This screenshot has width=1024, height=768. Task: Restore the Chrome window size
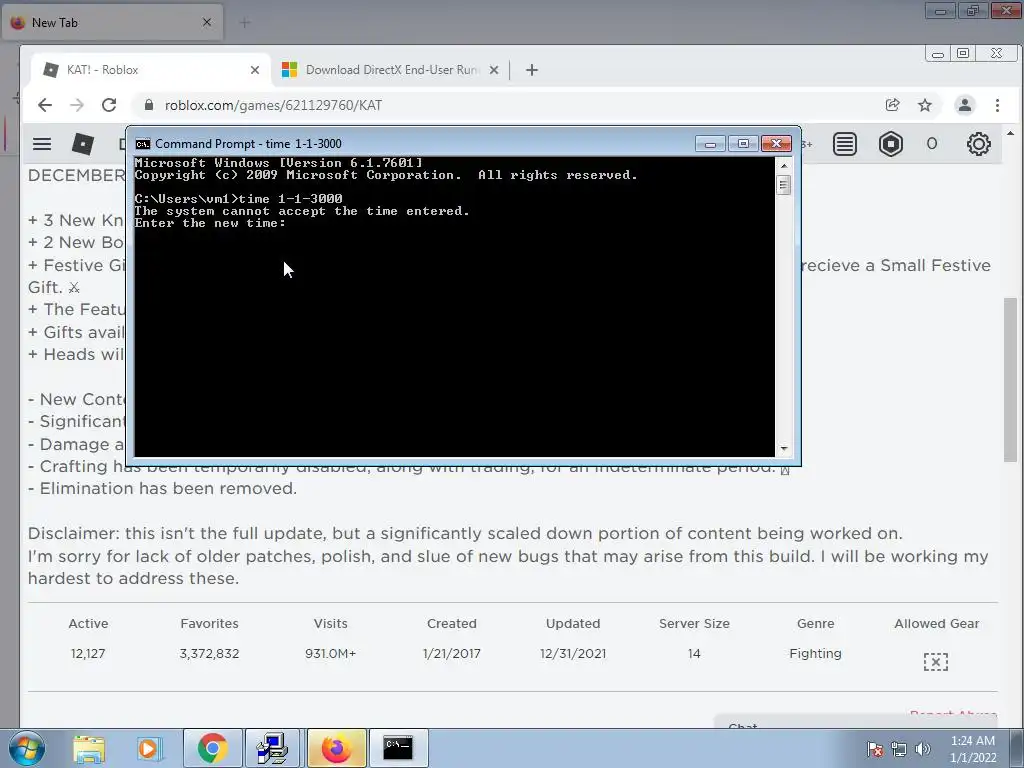pyautogui.click(x=963, y=54)
